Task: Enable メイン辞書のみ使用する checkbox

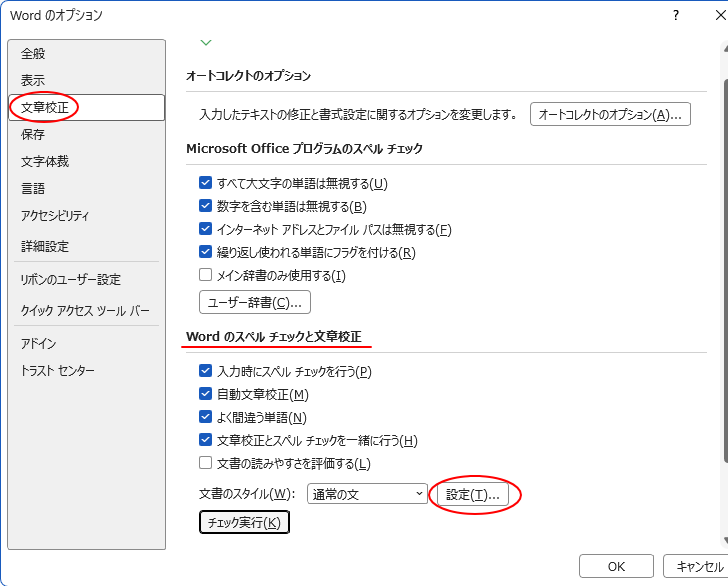Action: pos(205,275)
